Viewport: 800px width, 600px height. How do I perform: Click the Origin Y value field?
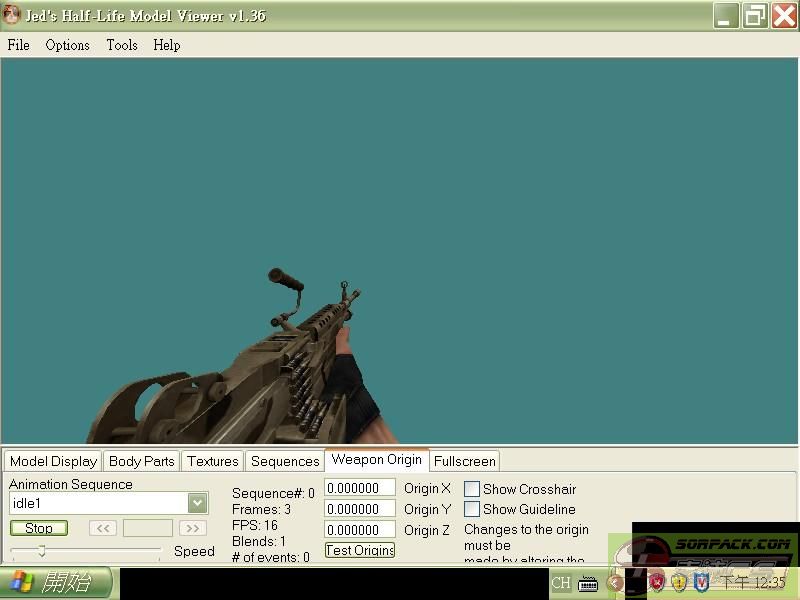pyautogui.click(x=360, y=509)
